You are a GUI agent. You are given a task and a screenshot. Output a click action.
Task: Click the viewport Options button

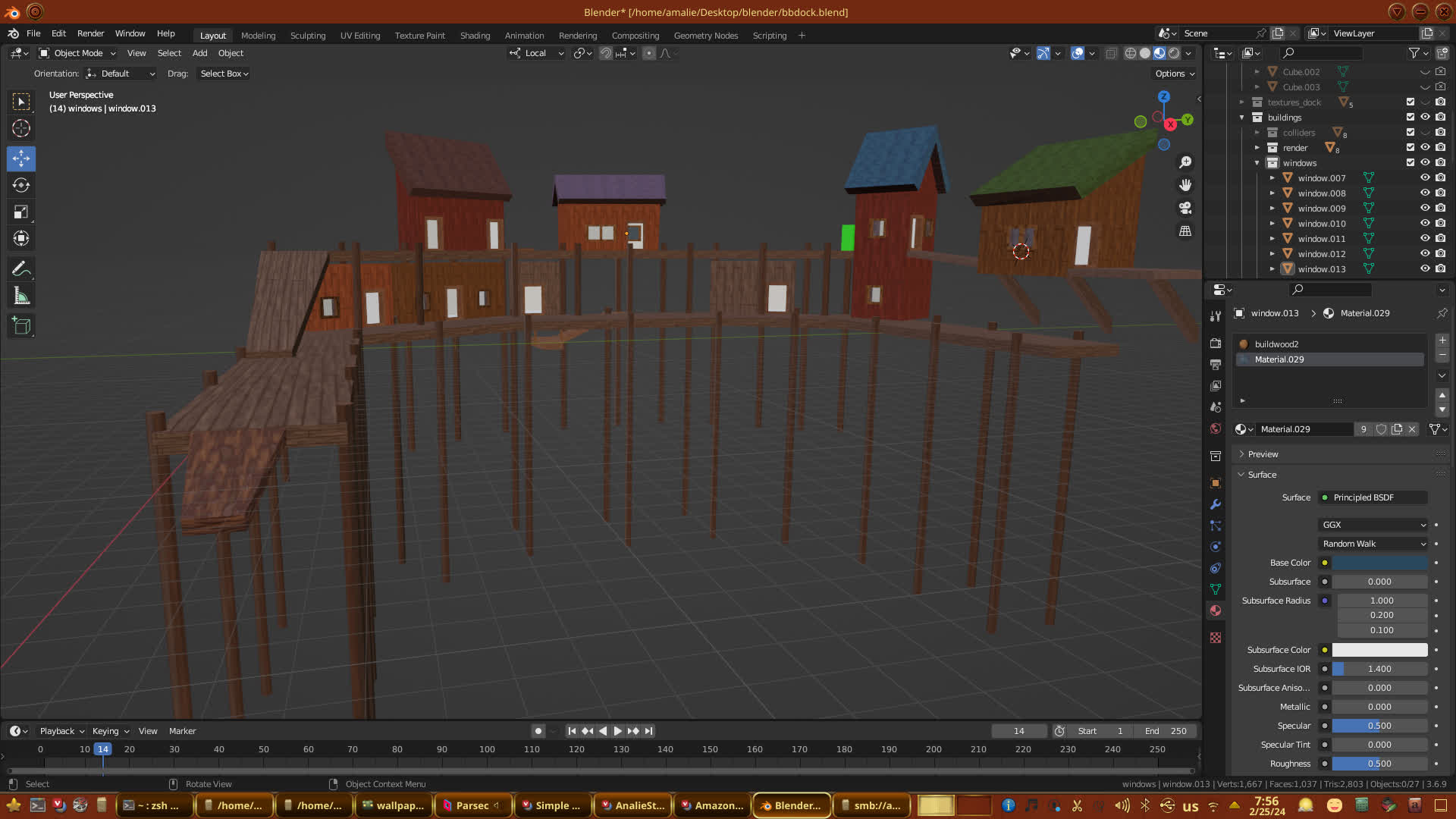[x=1174, y=74]
